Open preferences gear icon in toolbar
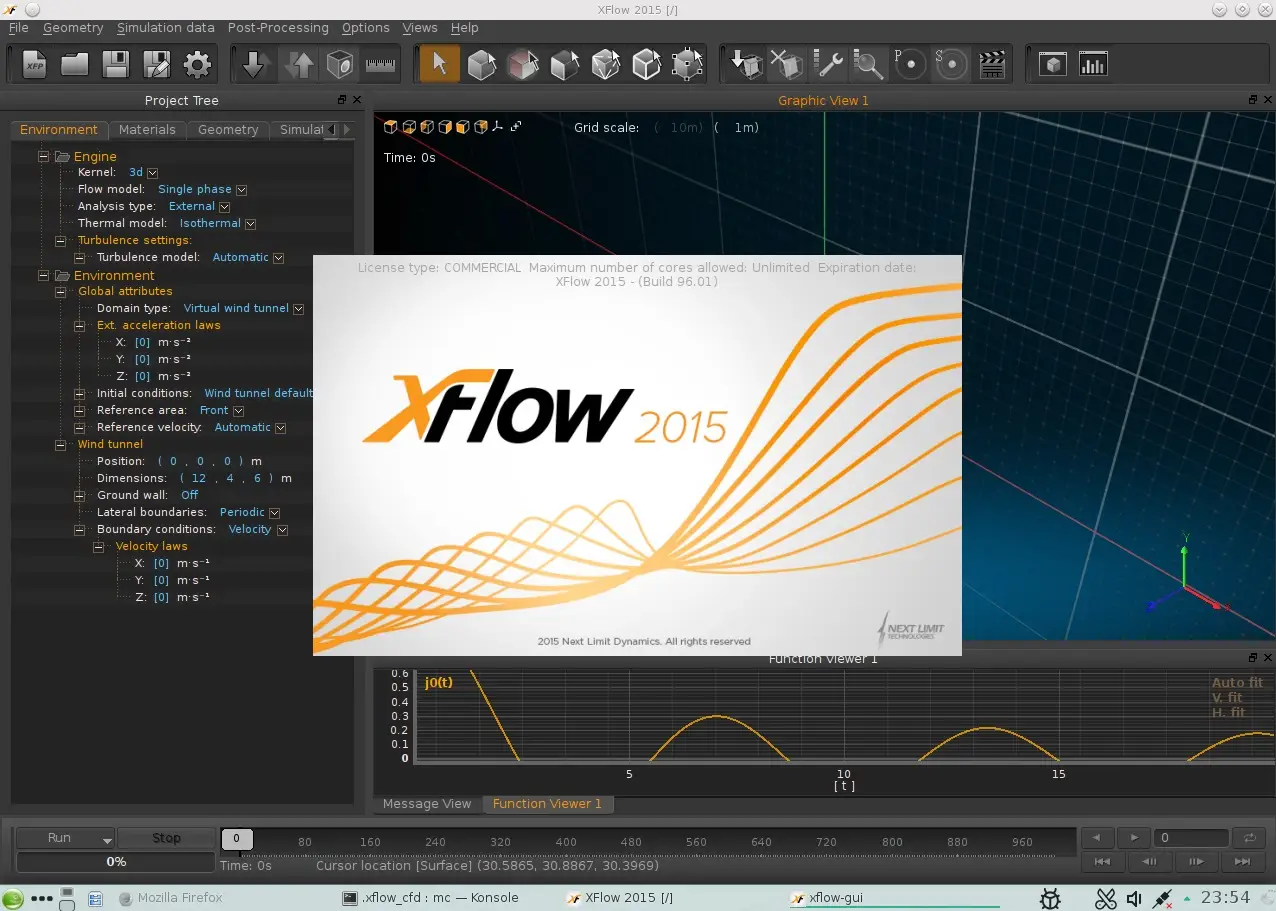 (197, 65)
